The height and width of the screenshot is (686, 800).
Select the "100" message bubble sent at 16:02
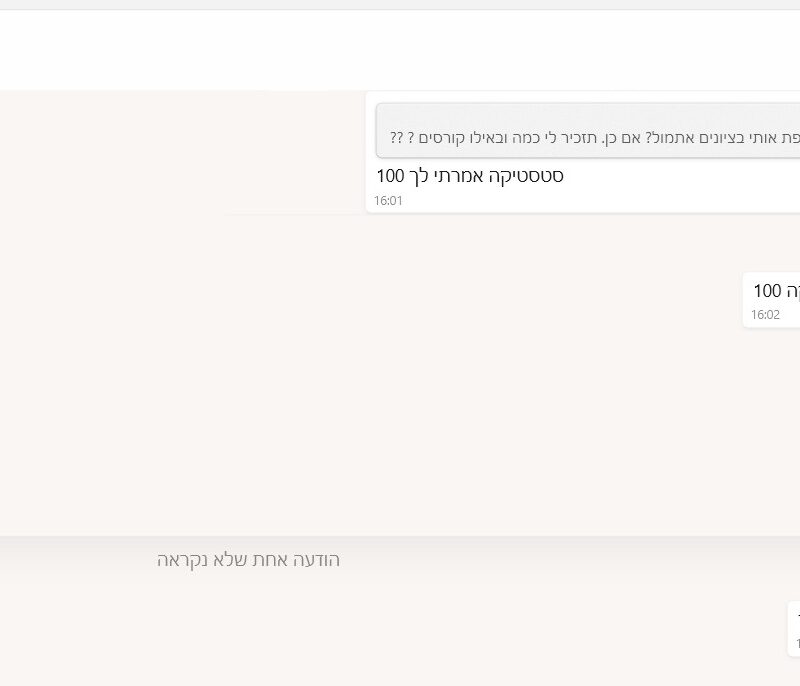click(x=772, y=299)
